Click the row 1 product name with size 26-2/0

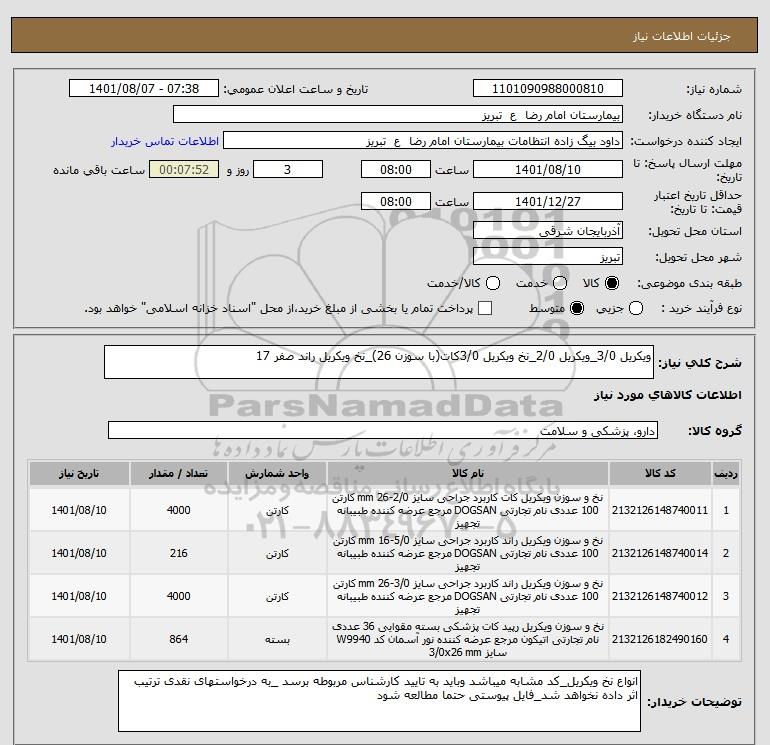pos(468,510)
